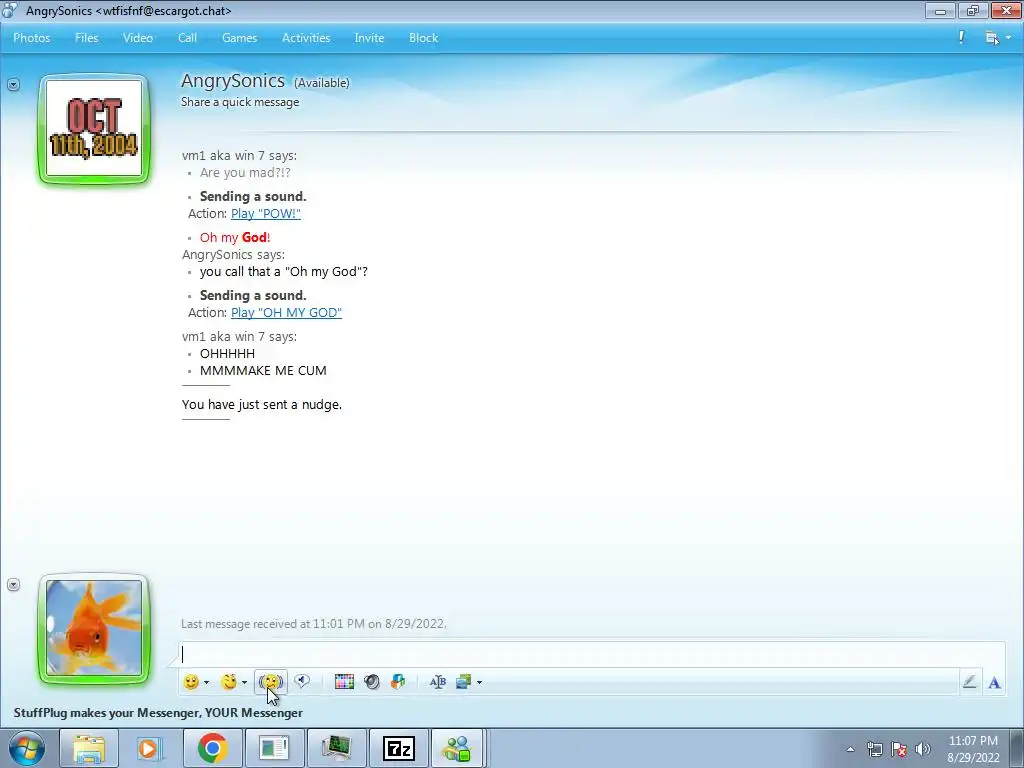Image resolution: width=1024 pixels, height=768 pixels.
Task: Open the emoticon picker smiley icon
Action: (x=191, y=682)
